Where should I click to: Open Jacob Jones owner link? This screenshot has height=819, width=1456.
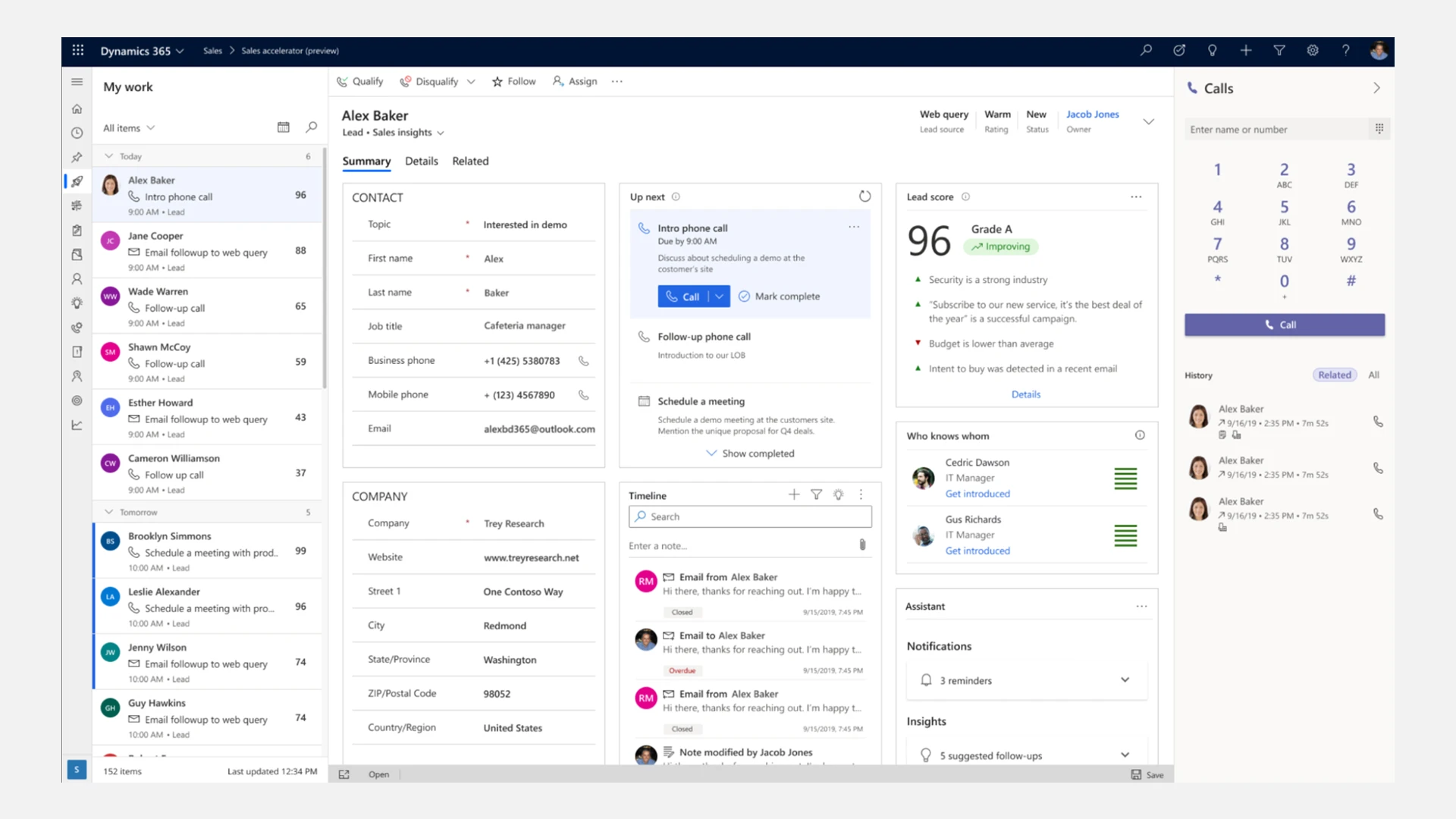coord(1092,114)
